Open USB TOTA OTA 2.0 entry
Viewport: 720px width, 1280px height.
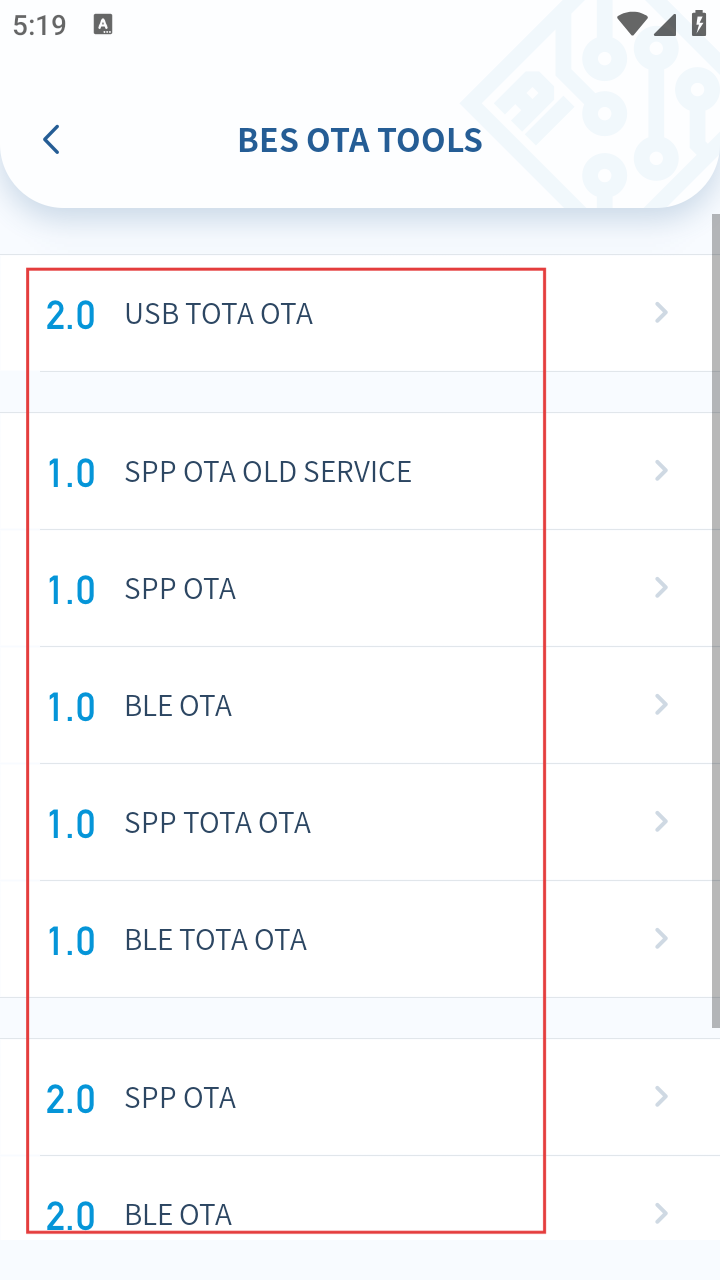(218, 314)
